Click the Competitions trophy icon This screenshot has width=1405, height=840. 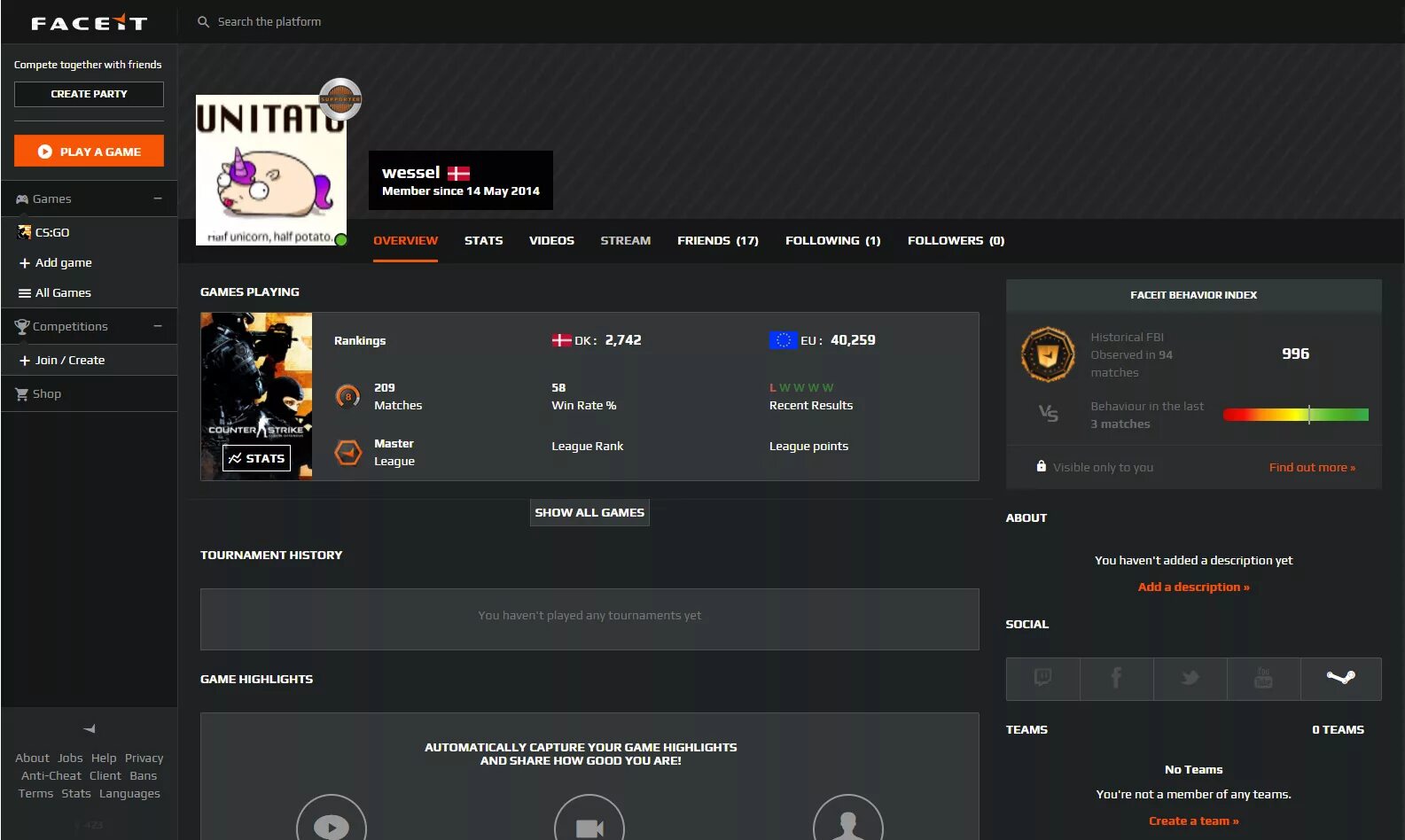click(22, 326)
